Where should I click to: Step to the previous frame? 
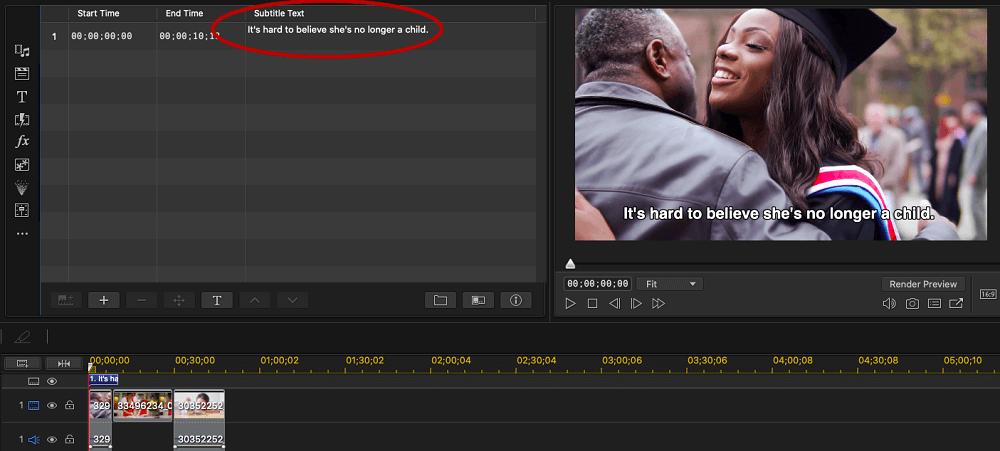click(x=614, y=304)
